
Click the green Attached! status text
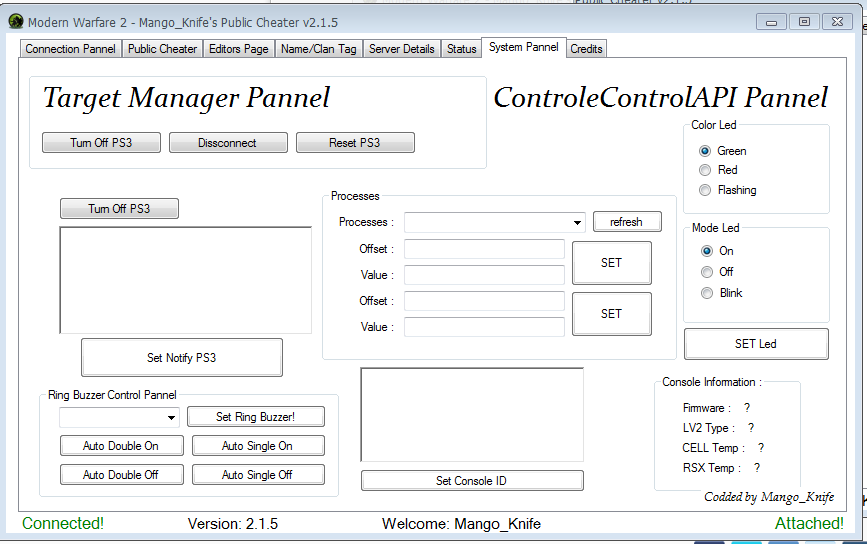(809, 523)
